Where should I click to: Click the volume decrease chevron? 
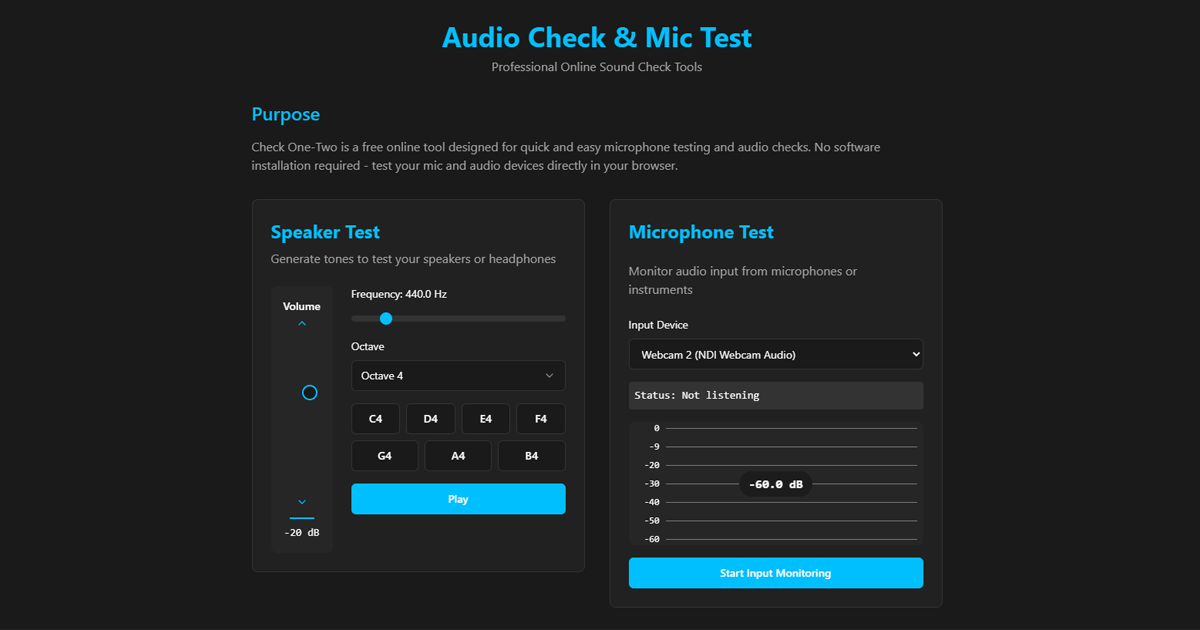301,503
